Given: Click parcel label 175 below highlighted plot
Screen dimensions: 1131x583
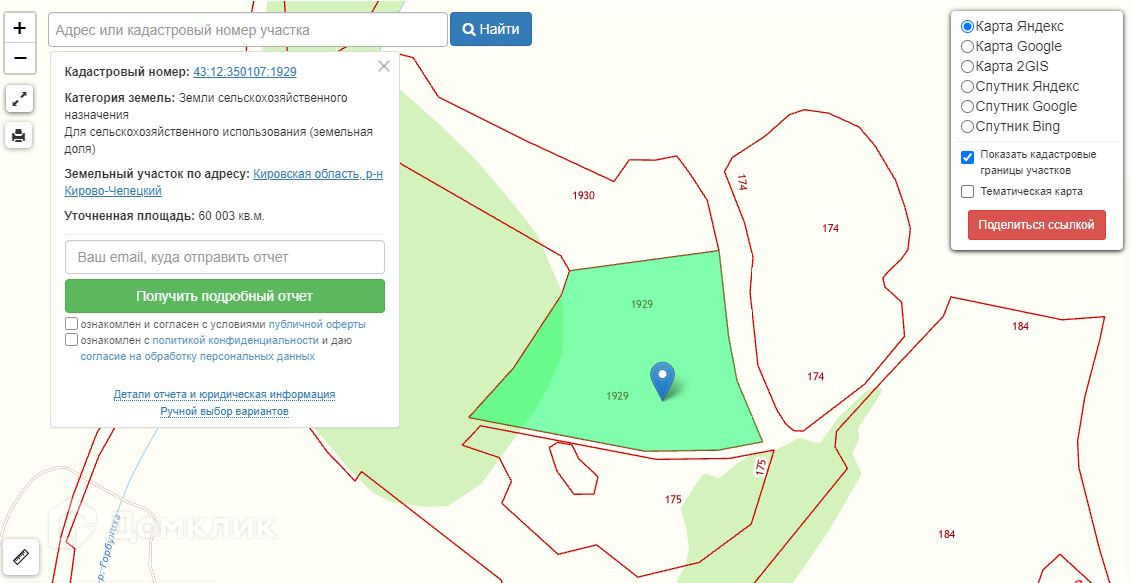Looking at the screenshot, I should (x=673, y=499).
